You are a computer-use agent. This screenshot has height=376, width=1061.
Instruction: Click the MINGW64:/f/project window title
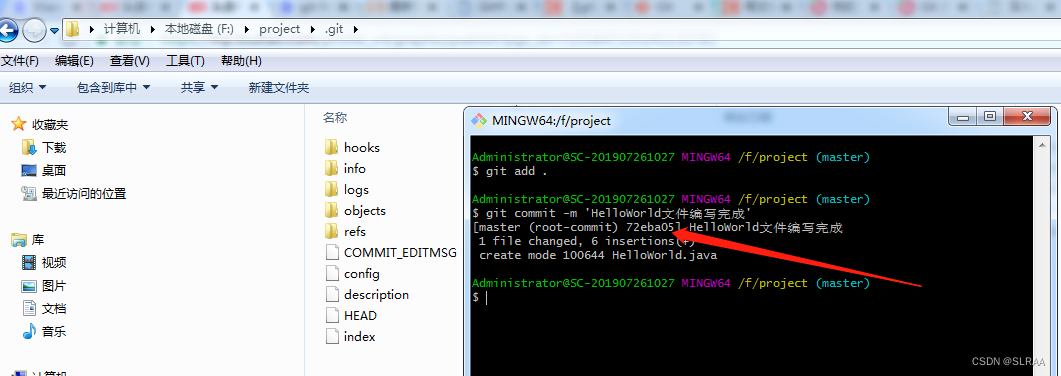(551, 121)
